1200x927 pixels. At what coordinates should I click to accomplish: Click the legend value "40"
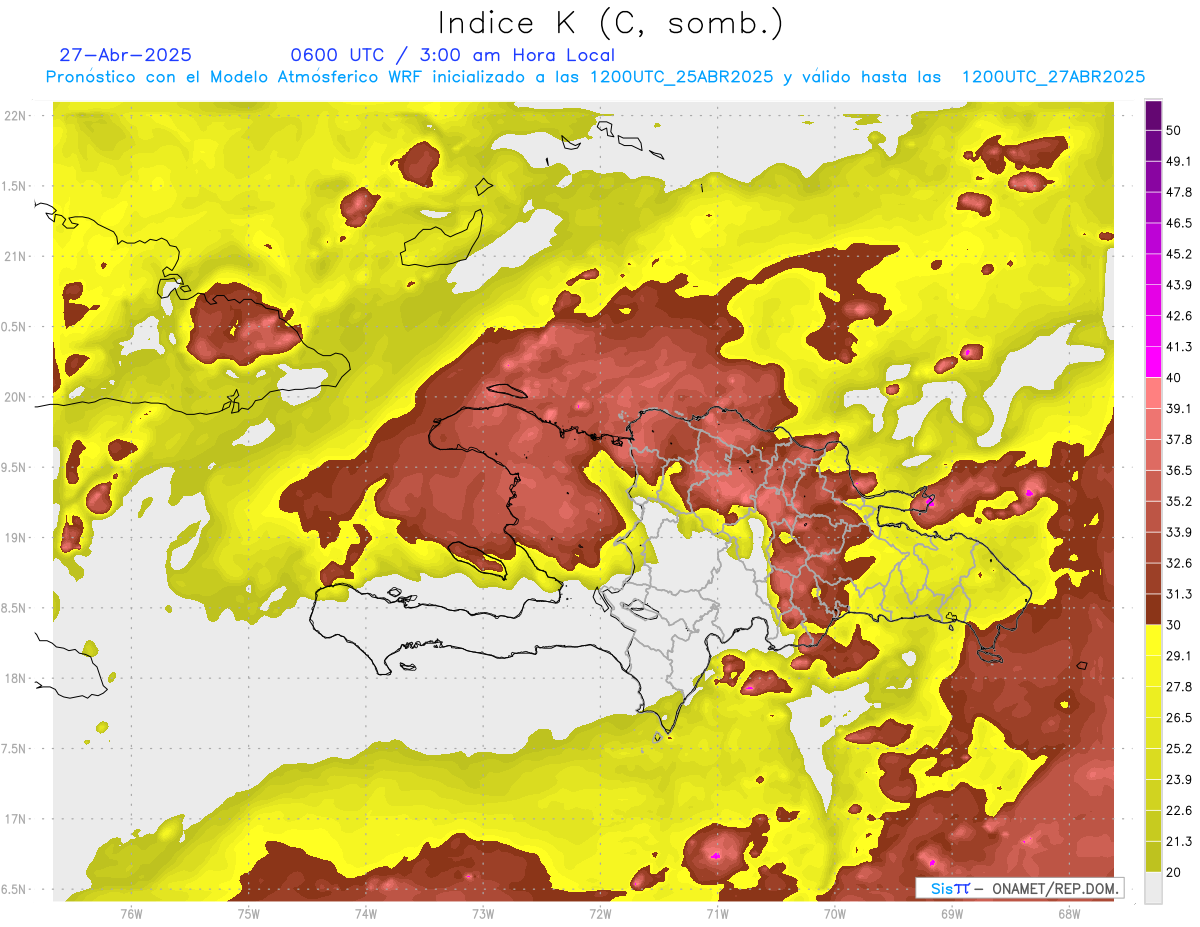1174,378
